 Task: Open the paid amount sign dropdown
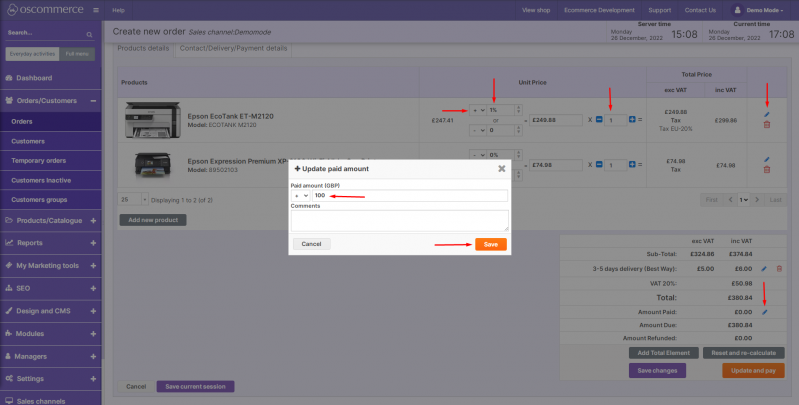[x=299, y=196]
